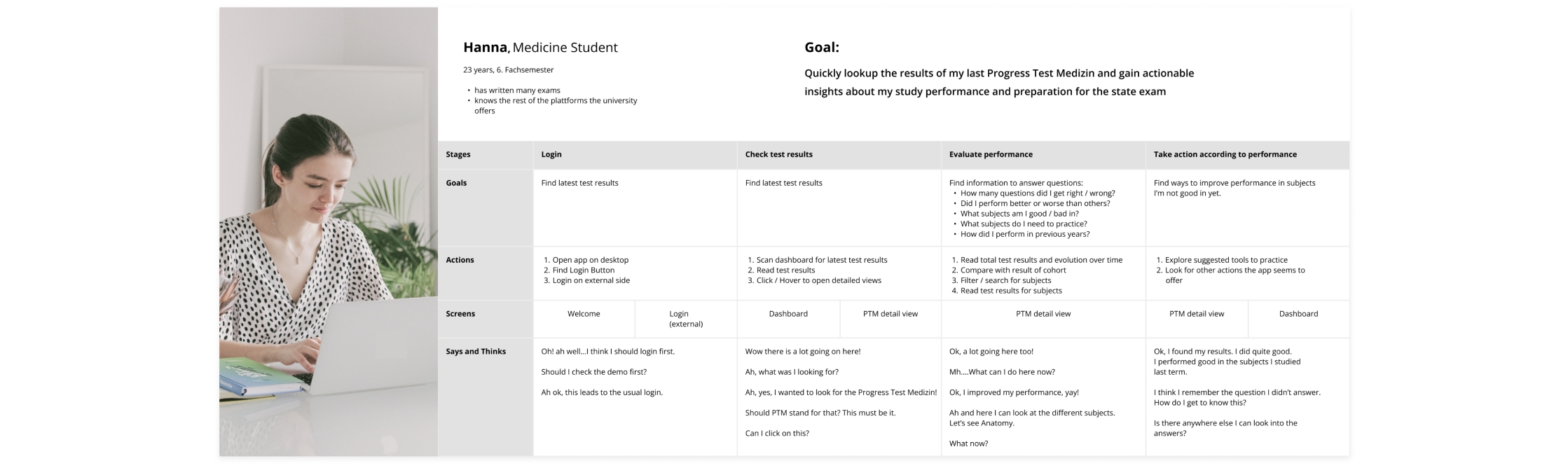The height and width of the screenshot is (468, 1568).
Task: Select the 'Hanna, Medicine Student' persona title
Action: [540, 48]
